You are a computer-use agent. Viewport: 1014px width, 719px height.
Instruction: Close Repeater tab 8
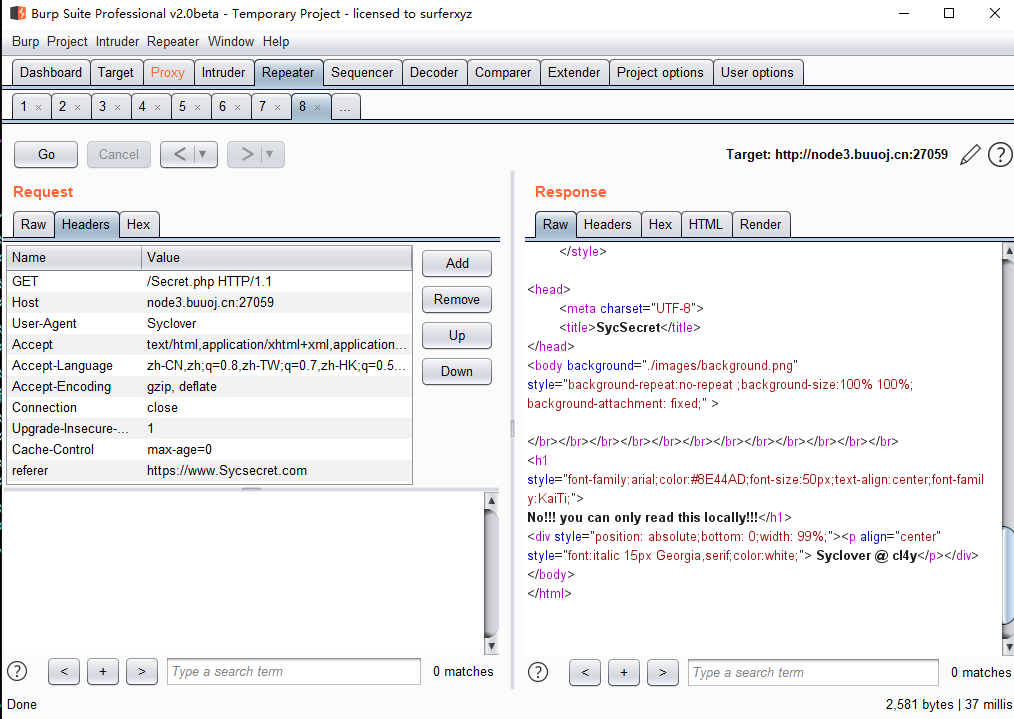318,107
